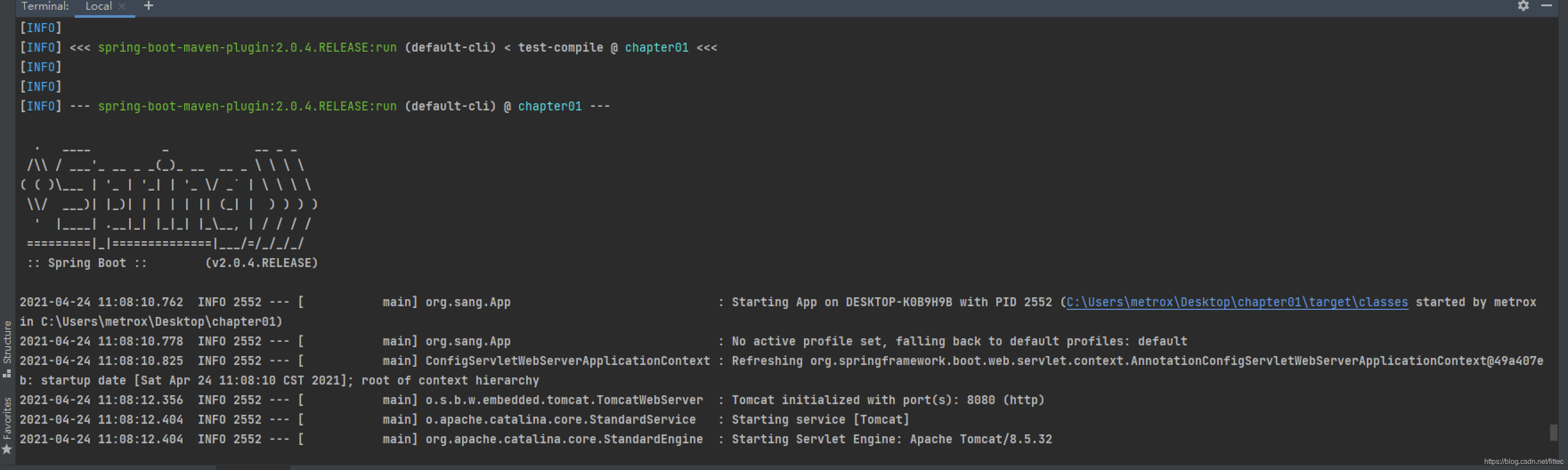Viewport: 1568px width, 470px height.
Task: Click the '2021-04-24 11:08:12.356' timestamp
Action: click(x=101, y=400)
